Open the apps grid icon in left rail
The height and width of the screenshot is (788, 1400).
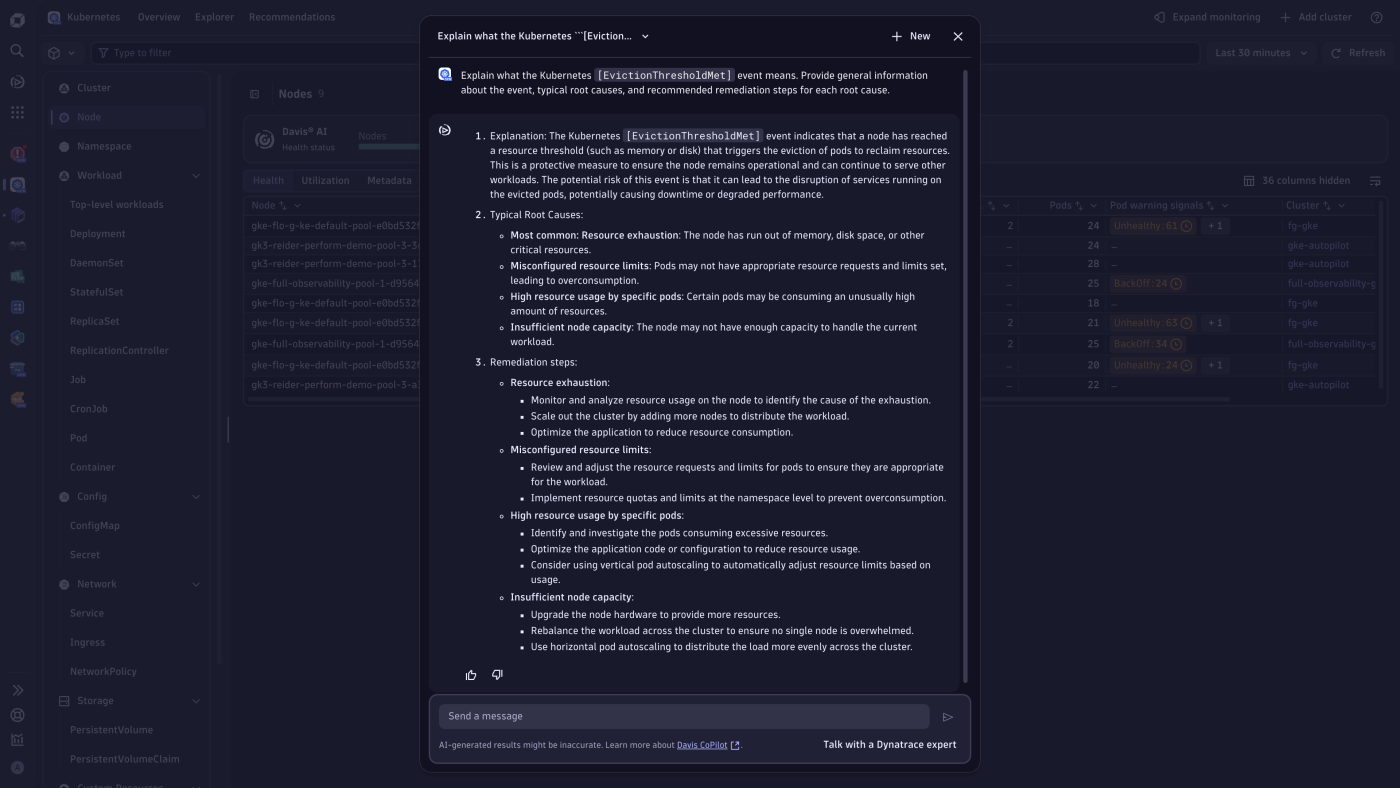[x=17, y=112]
